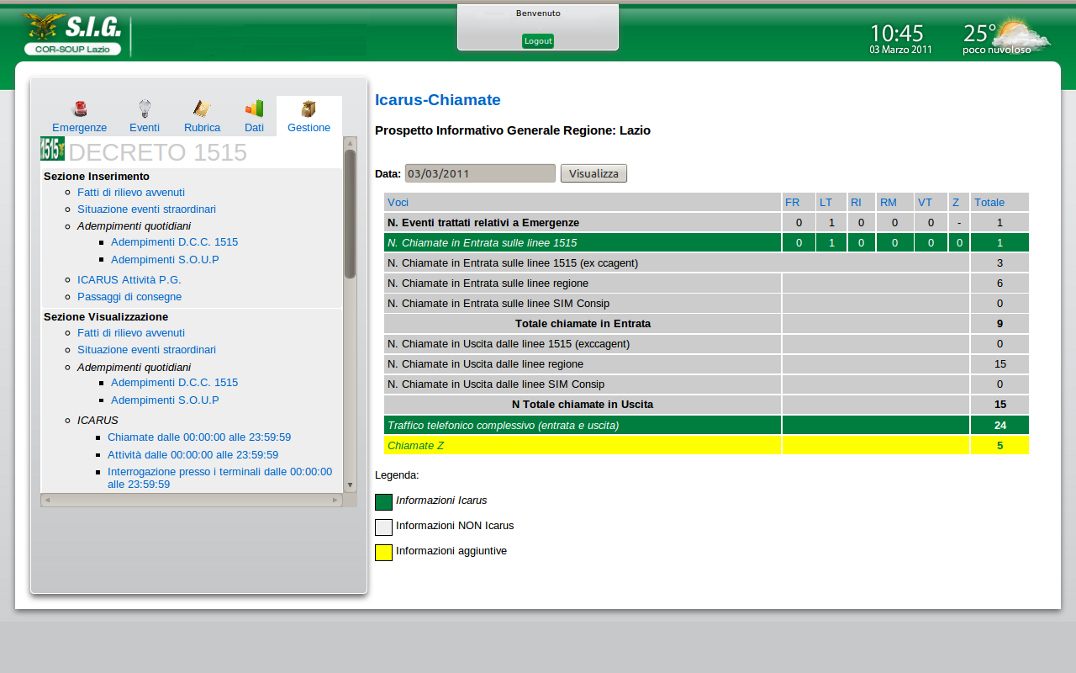Click the Z column header
The width and height of the screenshot is (1076, 673).
[959, 202]
